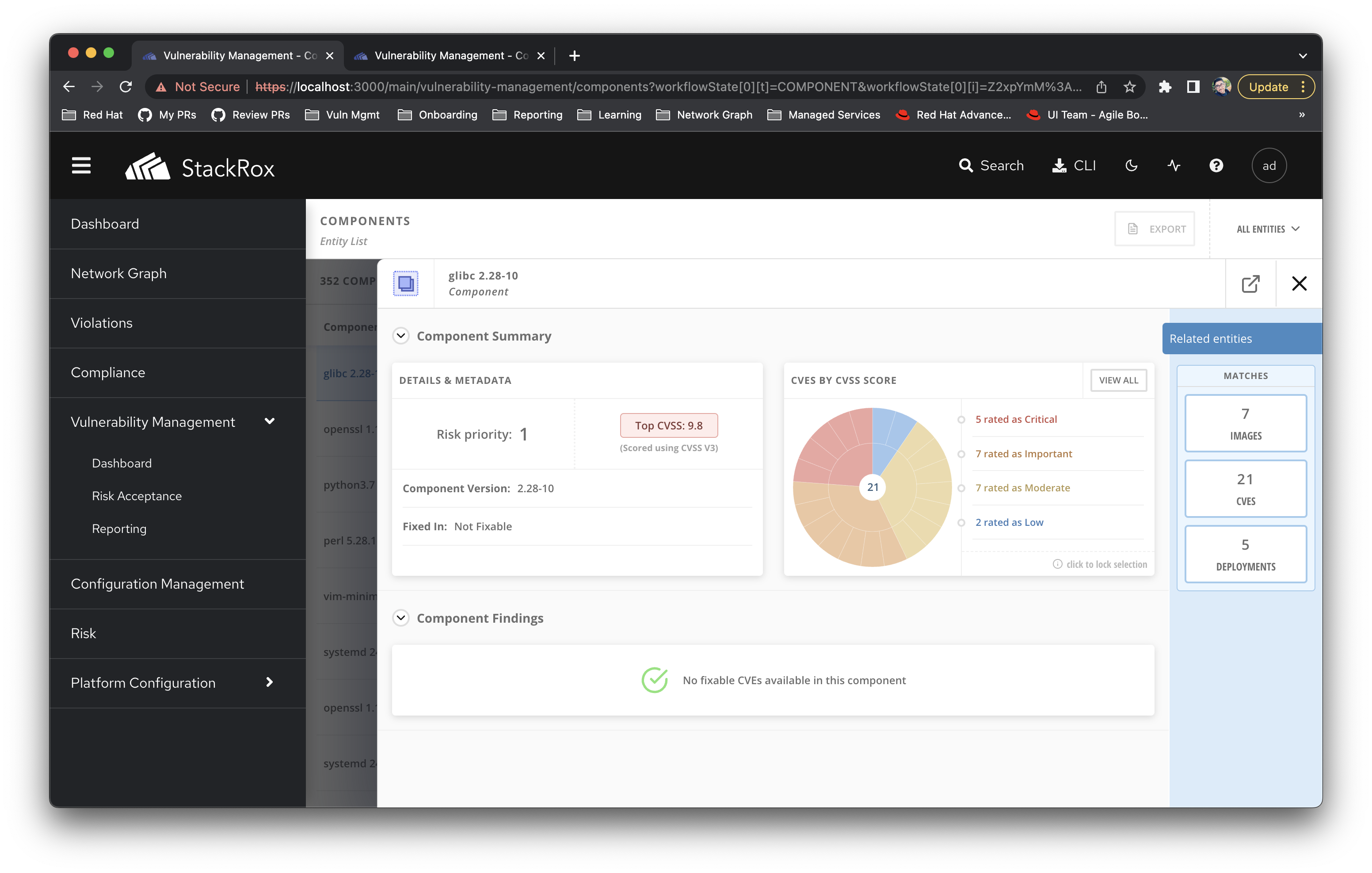Open the hamburger navigation menu
1372x873 pixels.
click(81, 165)
